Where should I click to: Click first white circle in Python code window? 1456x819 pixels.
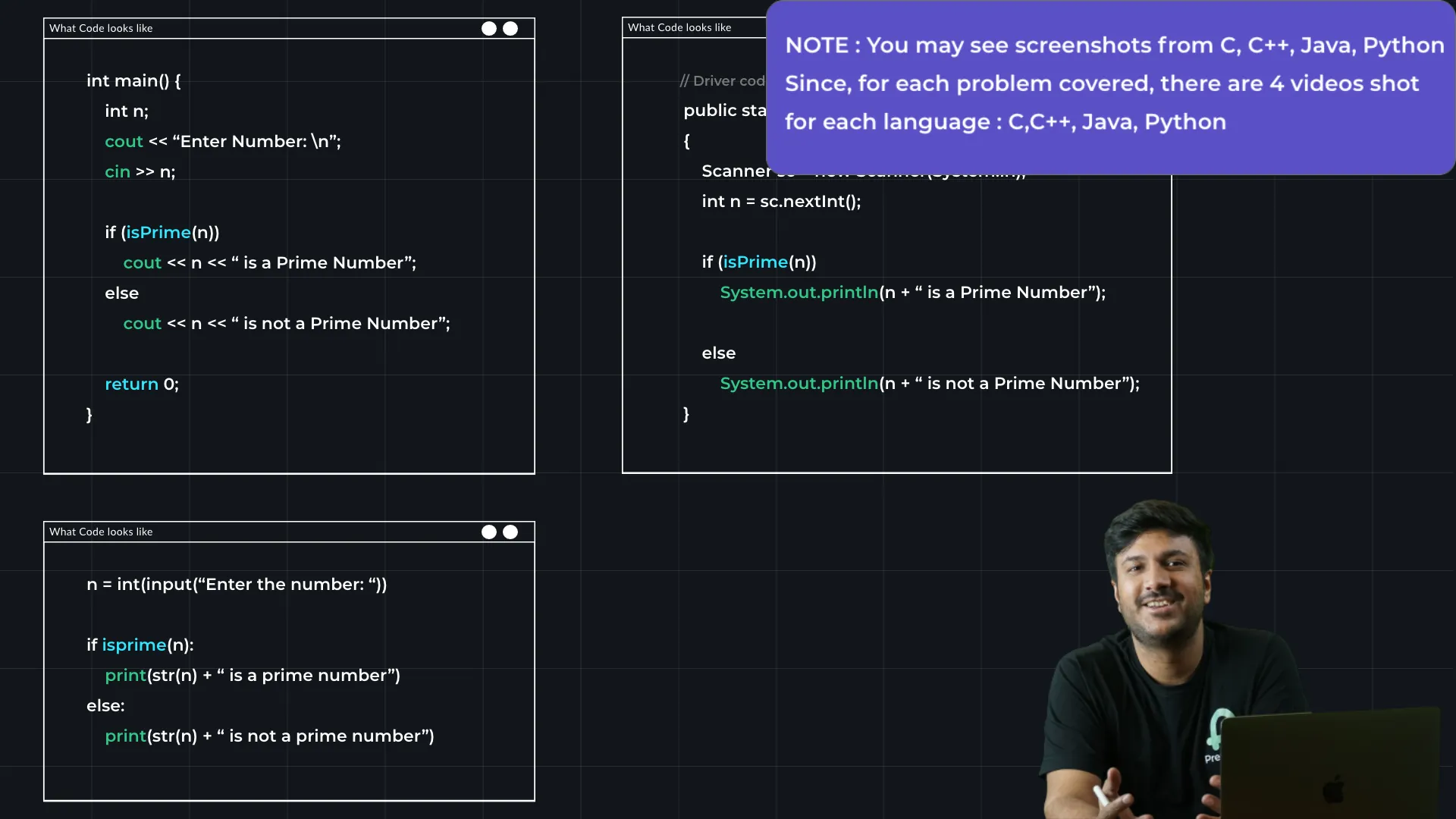click(489, 532)
